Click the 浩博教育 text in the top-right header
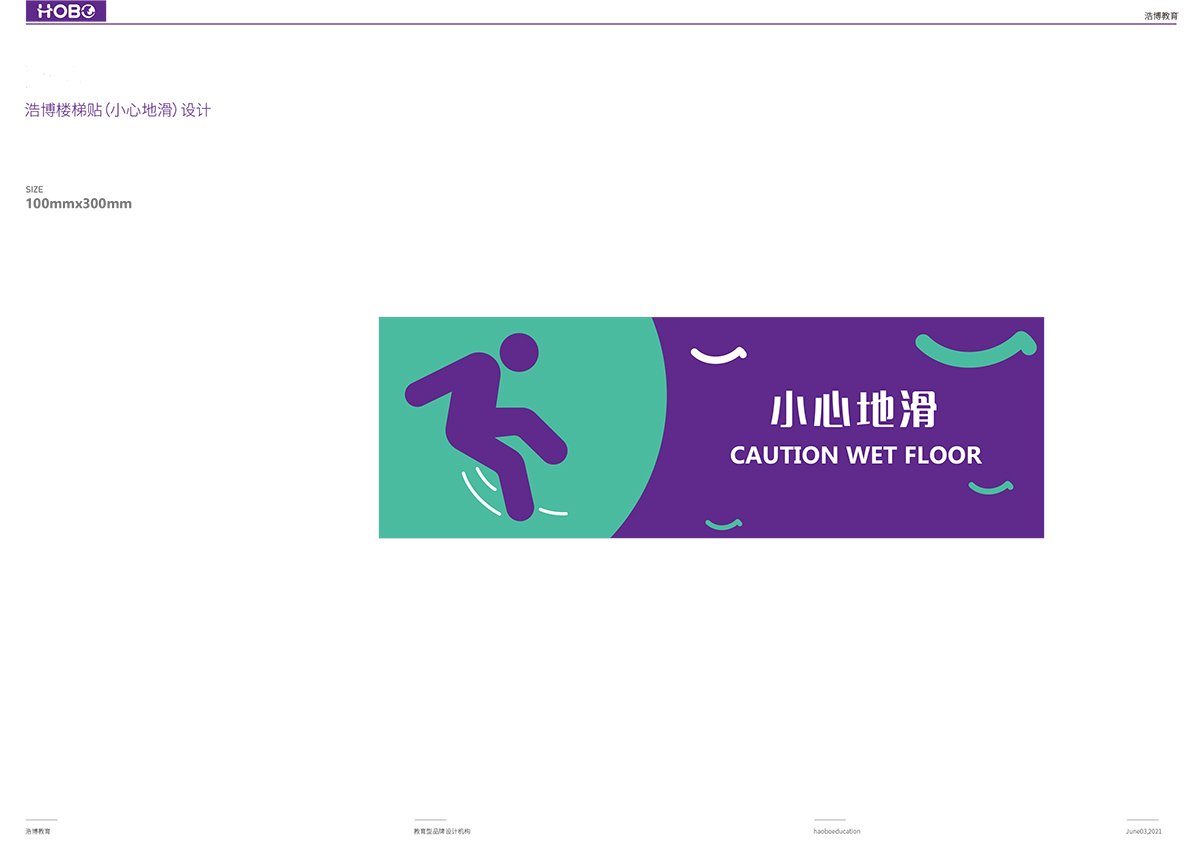1200x843 pixels. pyautogui.click(x=1161, y=16)
